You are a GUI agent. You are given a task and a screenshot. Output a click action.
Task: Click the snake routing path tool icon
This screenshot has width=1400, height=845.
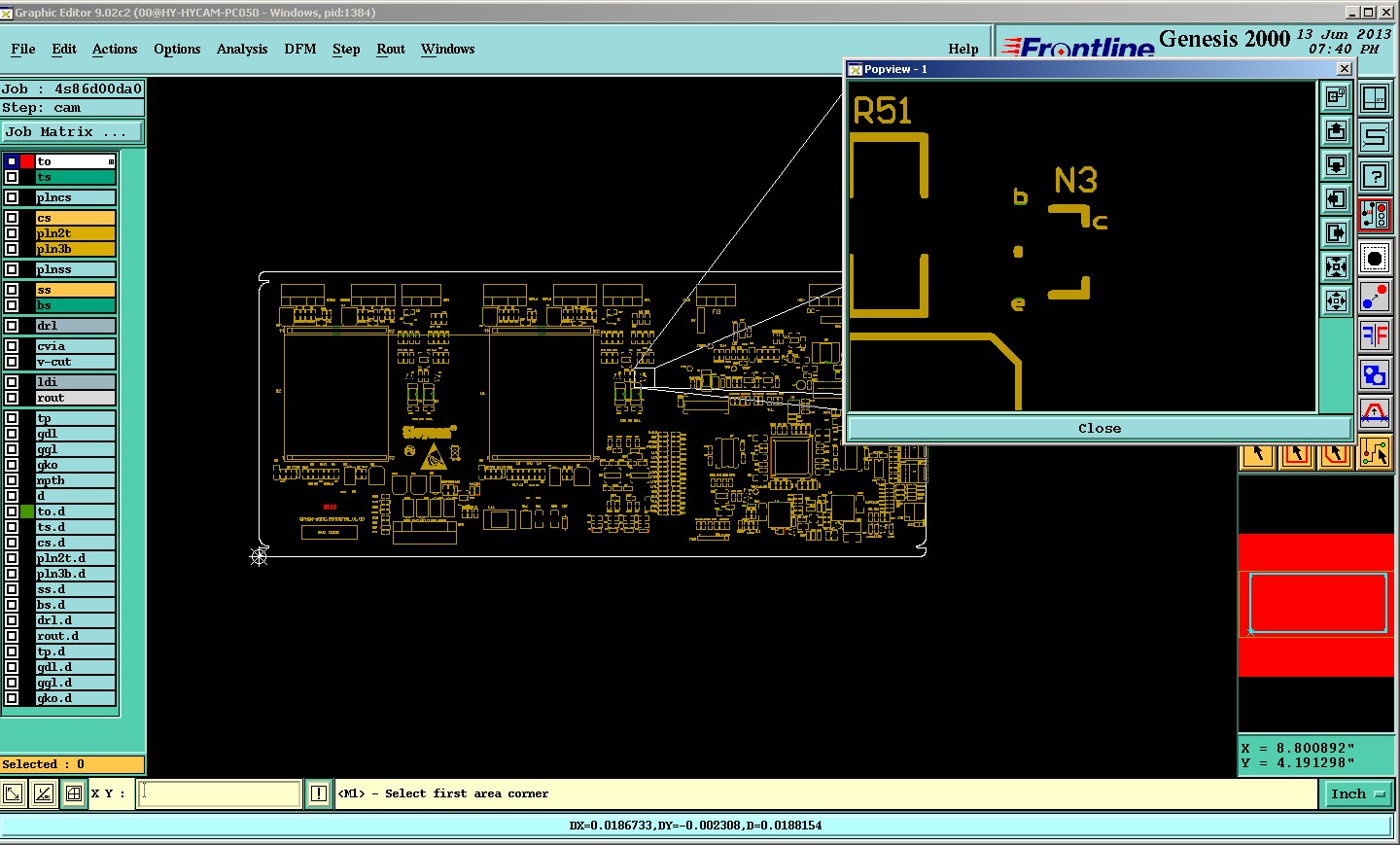1375,136
